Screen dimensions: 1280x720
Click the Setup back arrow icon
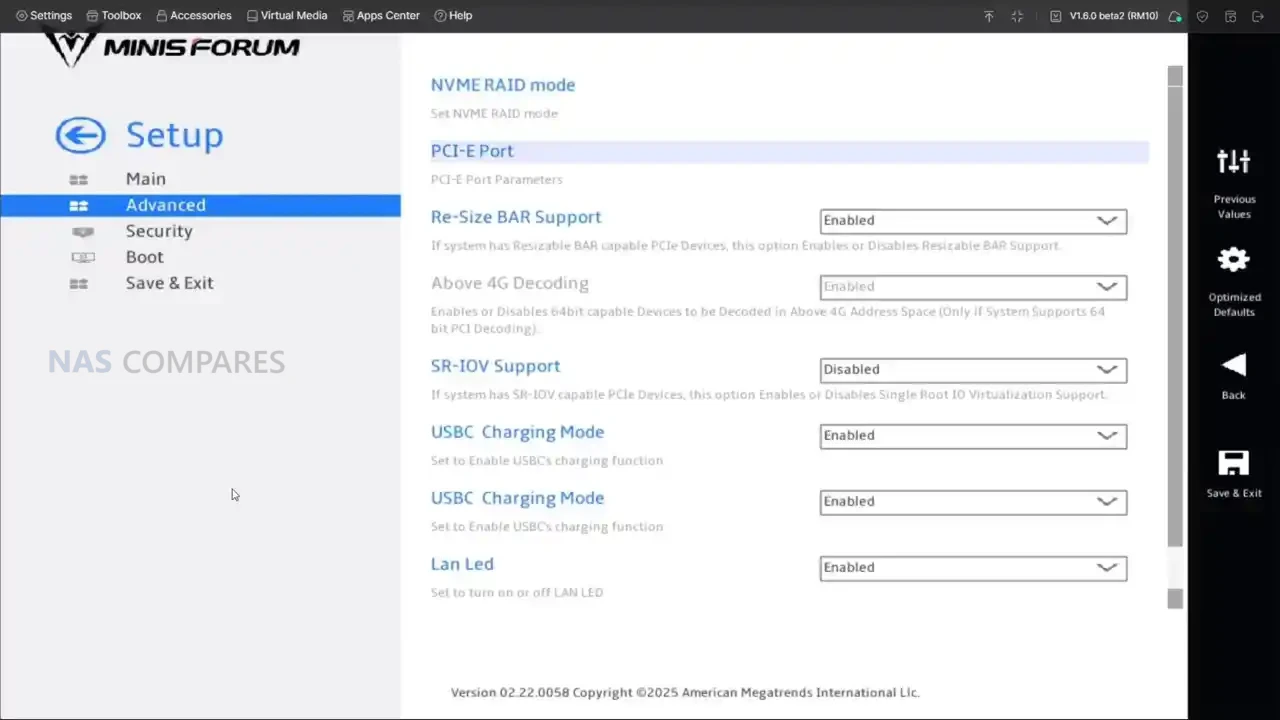[80, 135]
